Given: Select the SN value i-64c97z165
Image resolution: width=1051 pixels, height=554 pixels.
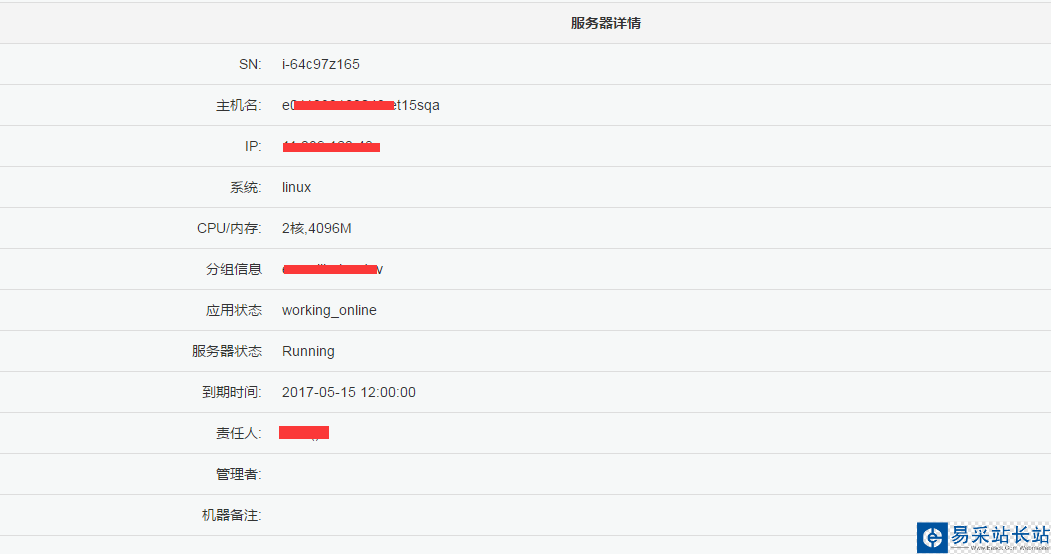Looking at the screenshot, I should [x=321, y=64].
